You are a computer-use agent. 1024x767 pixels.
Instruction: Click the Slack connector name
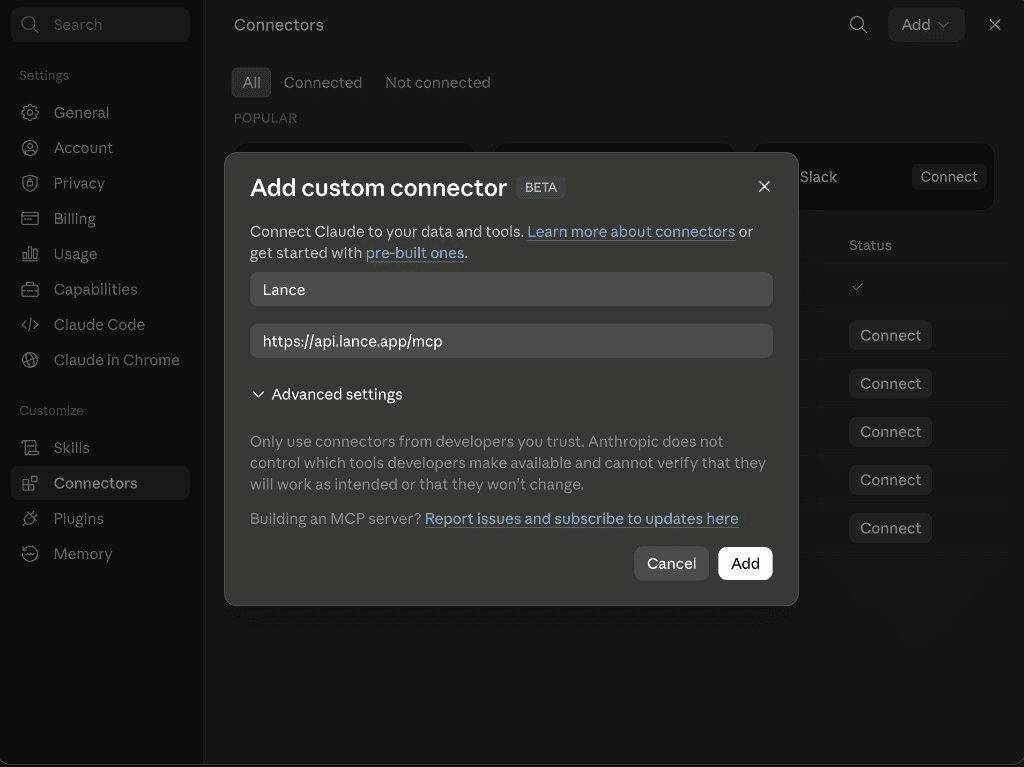pyautogui.click(x=818, y=177)
